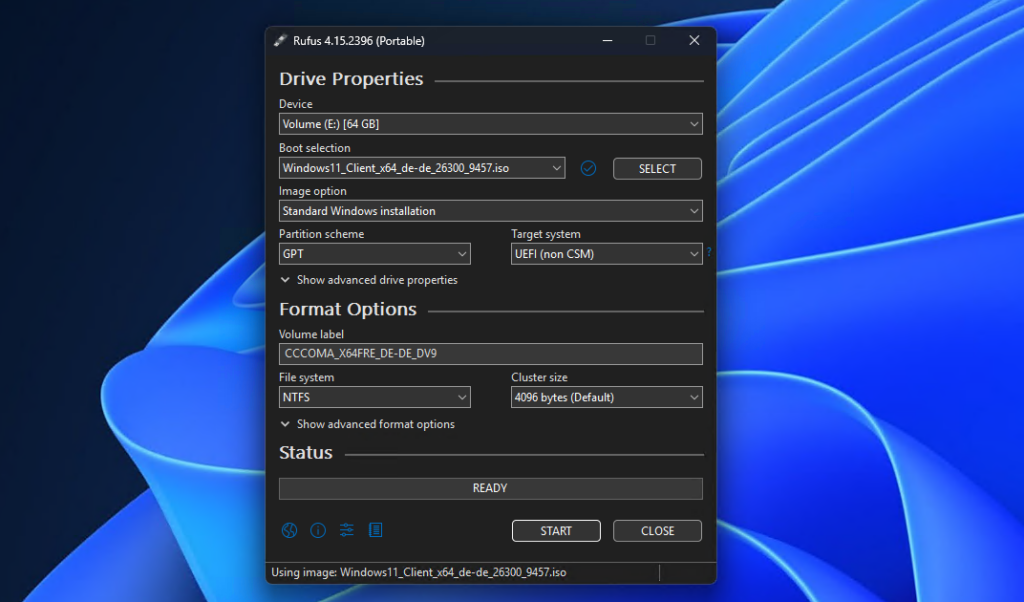Click the blue help question mark by Target system

coord(709,252)
